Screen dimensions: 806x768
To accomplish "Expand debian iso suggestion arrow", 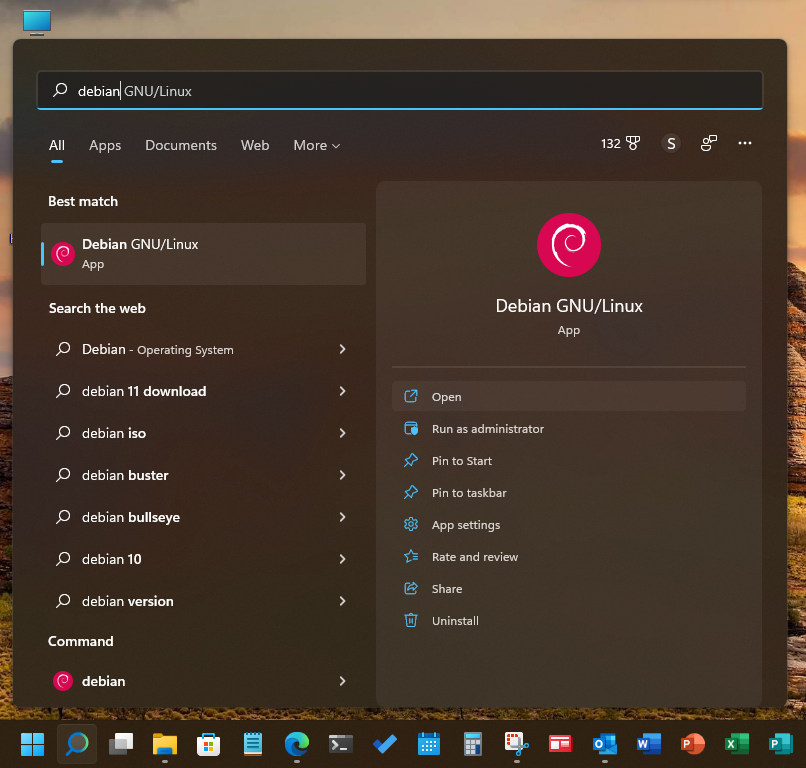I will [x=342, y=433].
